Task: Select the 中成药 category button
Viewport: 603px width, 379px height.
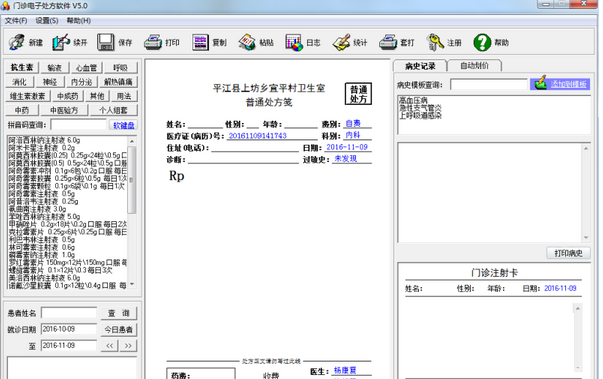Action: pyautogui.click(x=67, y=96)
